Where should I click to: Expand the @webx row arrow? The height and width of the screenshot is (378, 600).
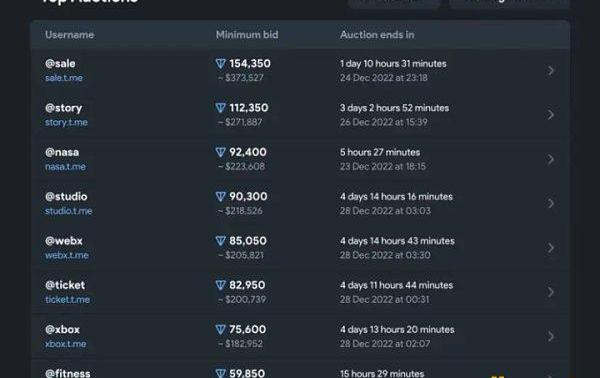pyautogui.click(x=551, y=248)
